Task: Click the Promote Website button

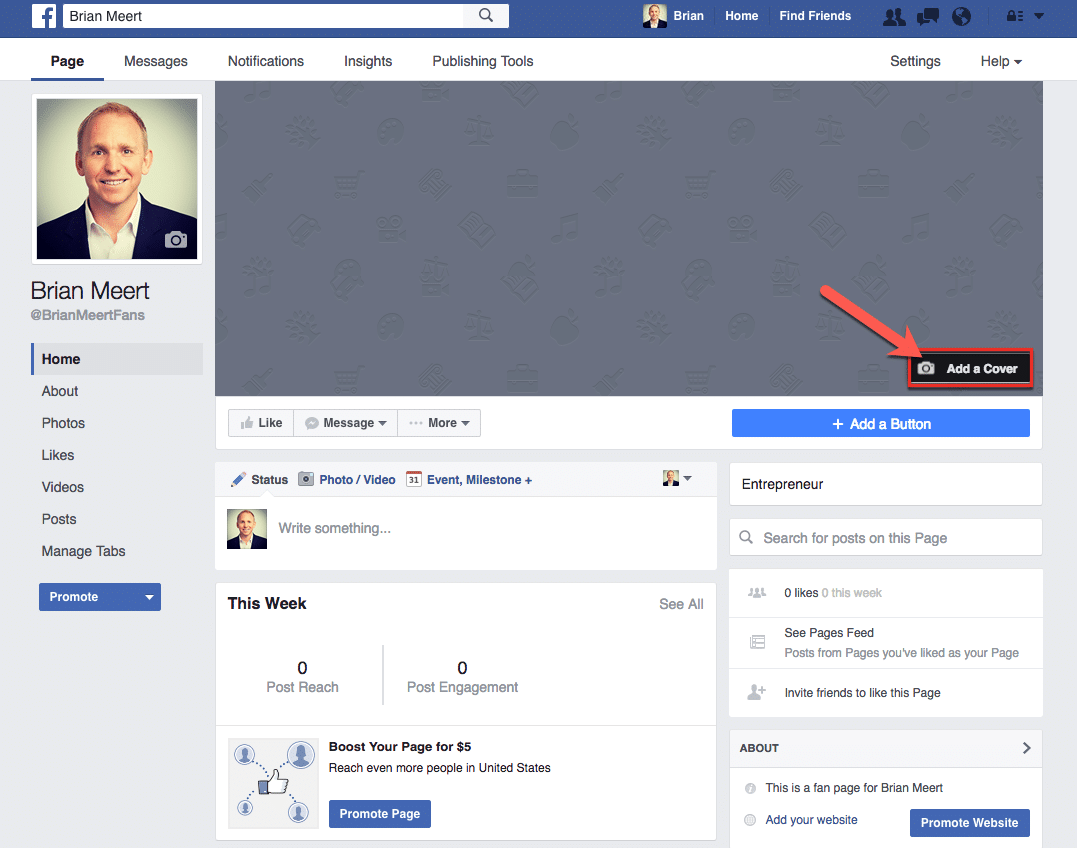Action: [x=969, y=823]
